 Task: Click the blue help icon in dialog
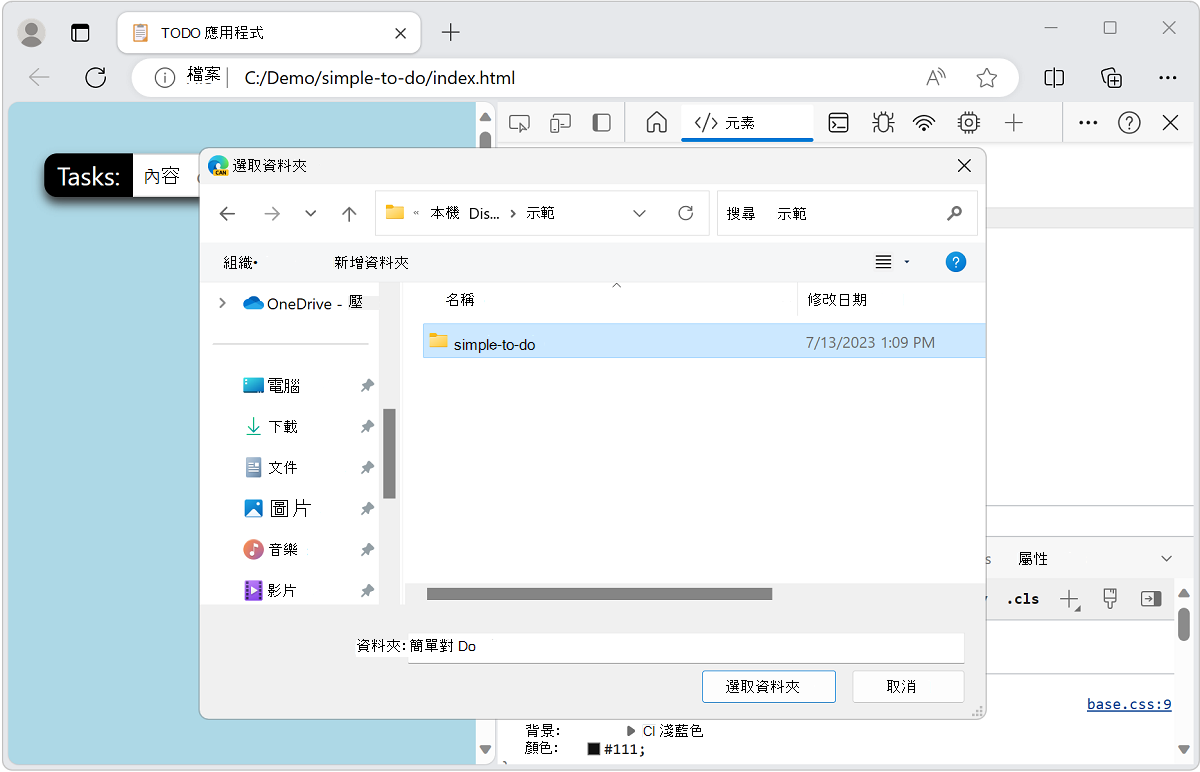[956, 262]
